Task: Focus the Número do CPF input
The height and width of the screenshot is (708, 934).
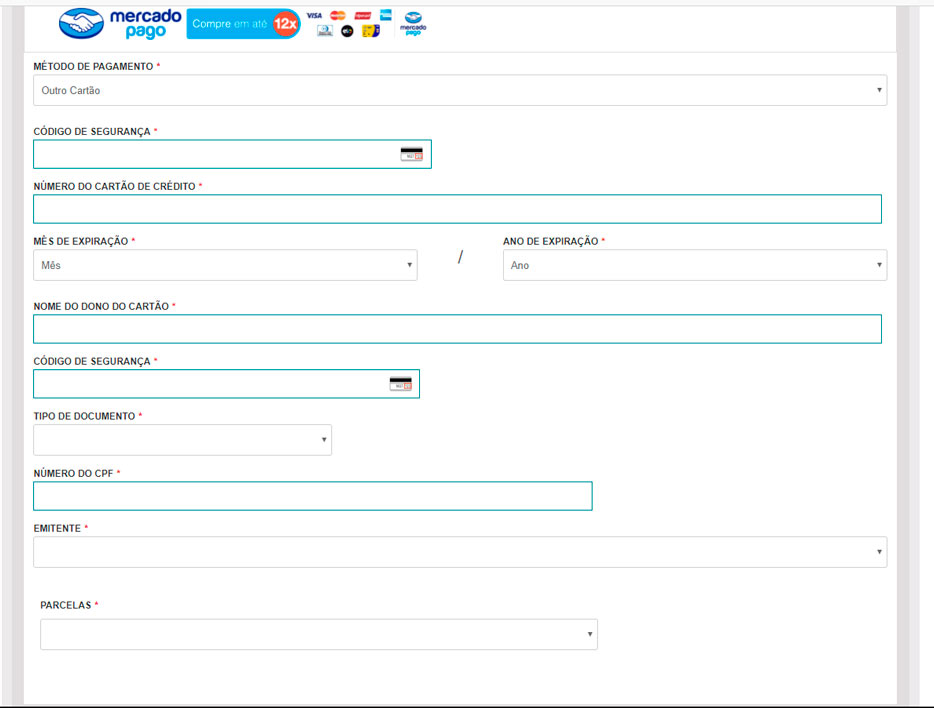Action: [x=312, y=496]
